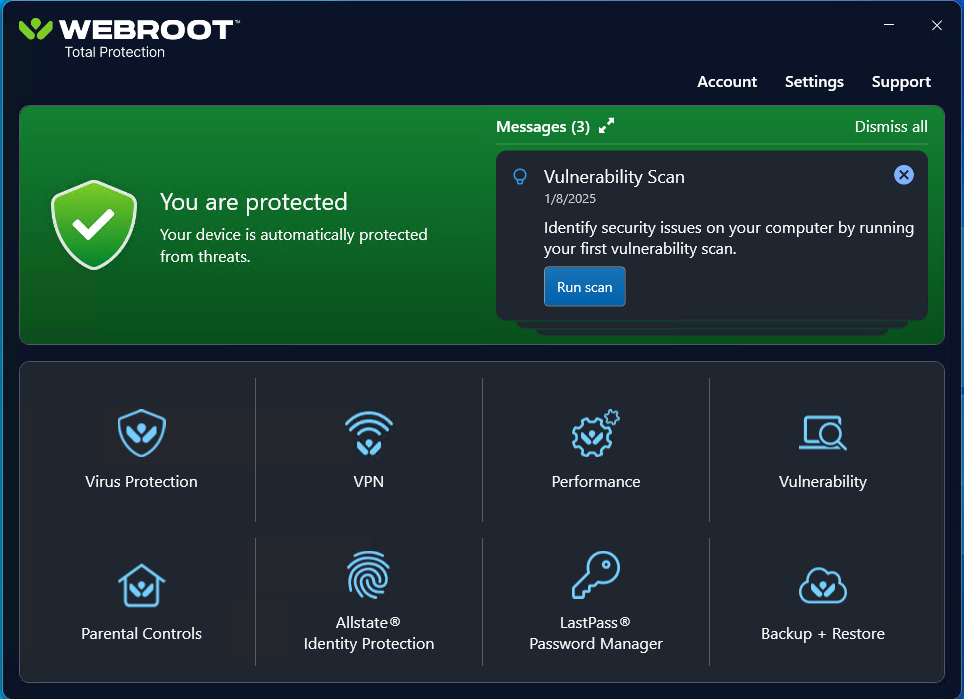Dismiss the Vulnerability Scan message
964x699 pixels.
903,175
